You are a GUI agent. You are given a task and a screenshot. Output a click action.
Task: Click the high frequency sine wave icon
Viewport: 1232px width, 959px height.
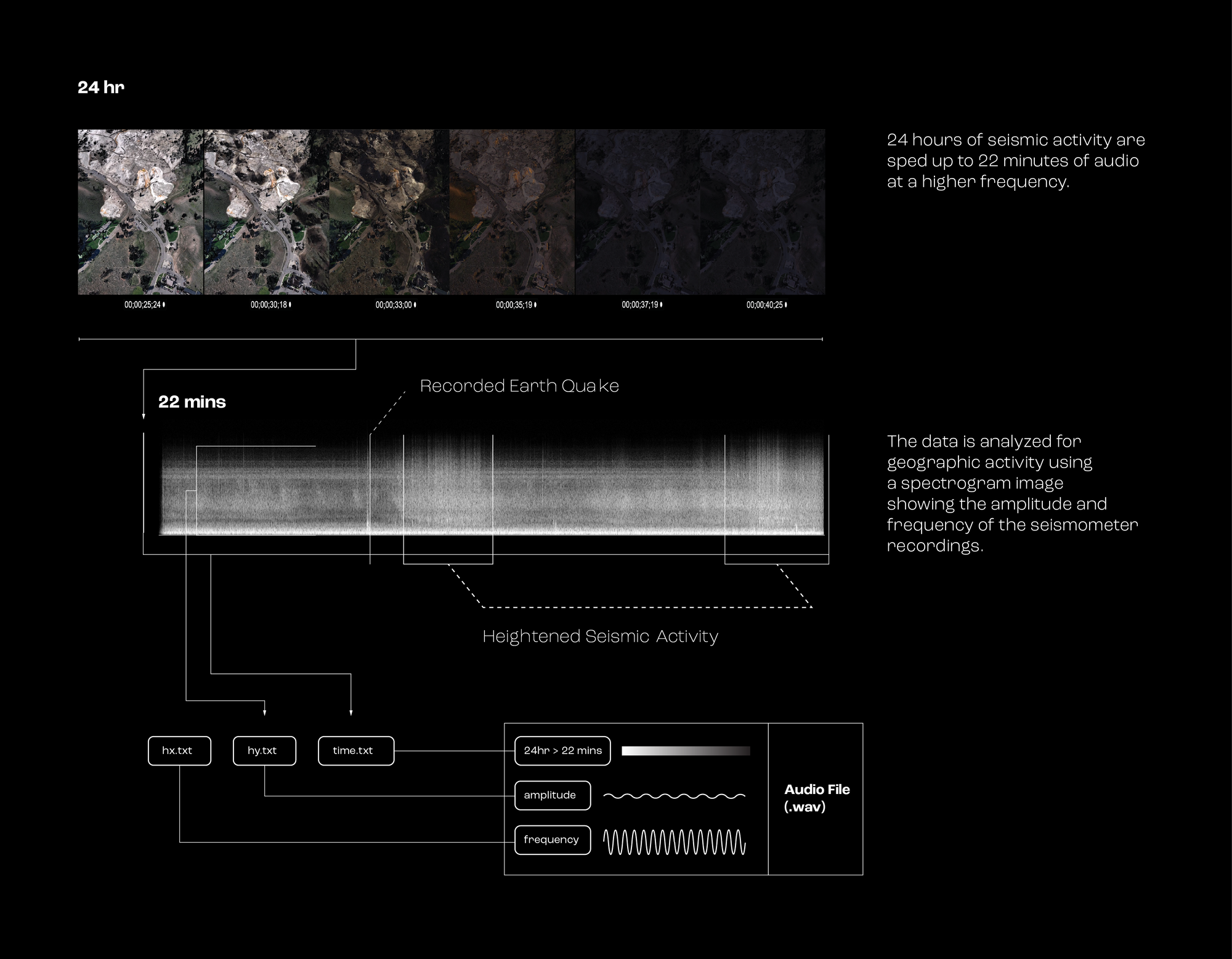[674, 842]
